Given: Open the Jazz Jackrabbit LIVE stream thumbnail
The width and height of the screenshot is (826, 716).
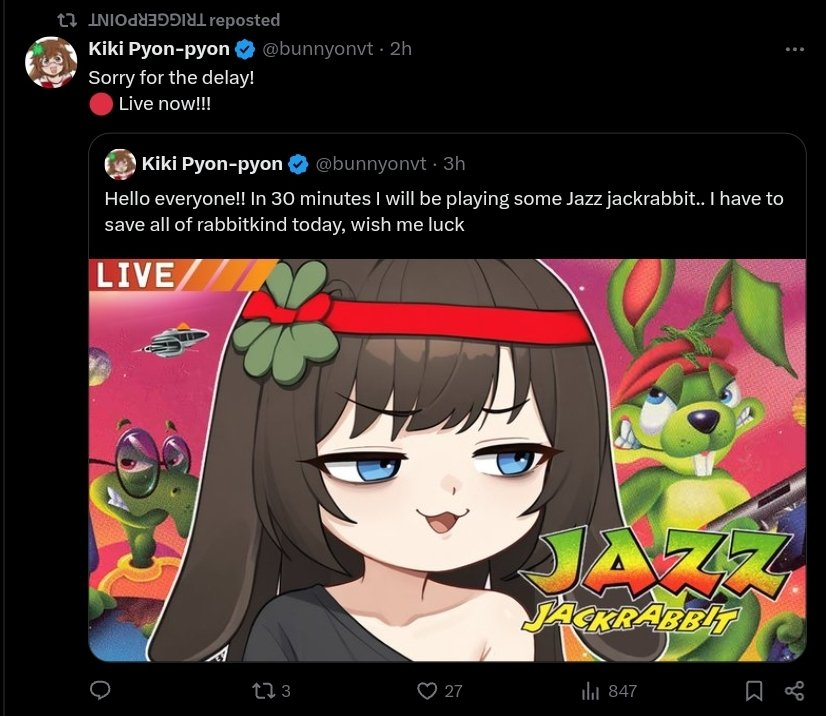Looking at the screenshot, I should (447, 460).
